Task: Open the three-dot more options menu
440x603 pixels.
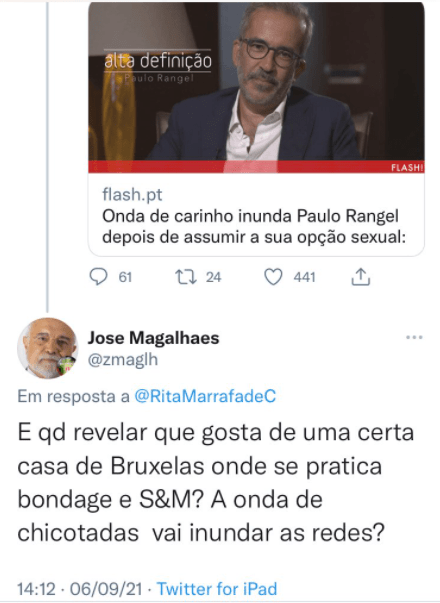Action: coord(414,337)
